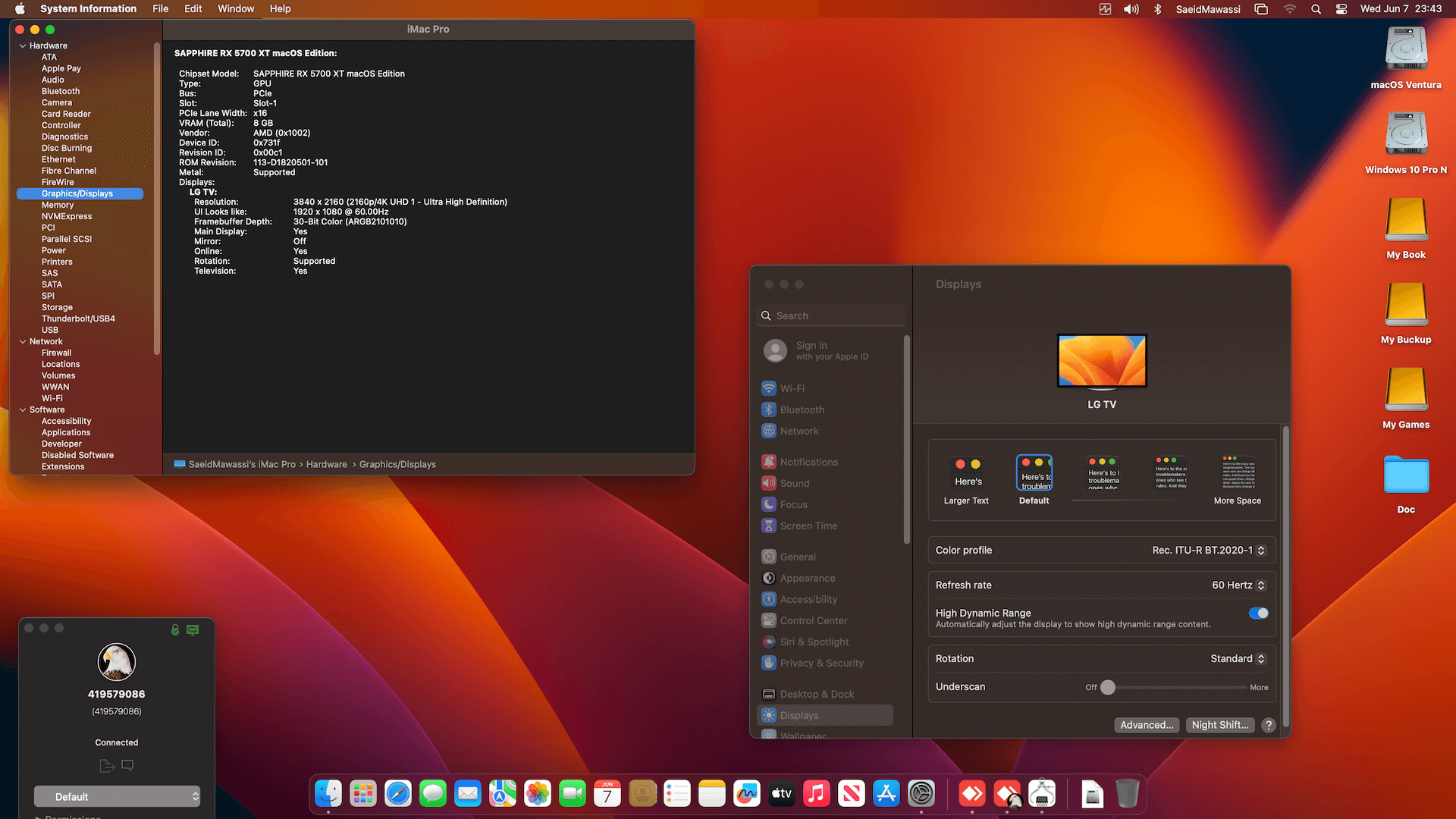The image size is (1456, 819).
Task: Choose More Space resolution option
Action: (x=1238, y=479)
